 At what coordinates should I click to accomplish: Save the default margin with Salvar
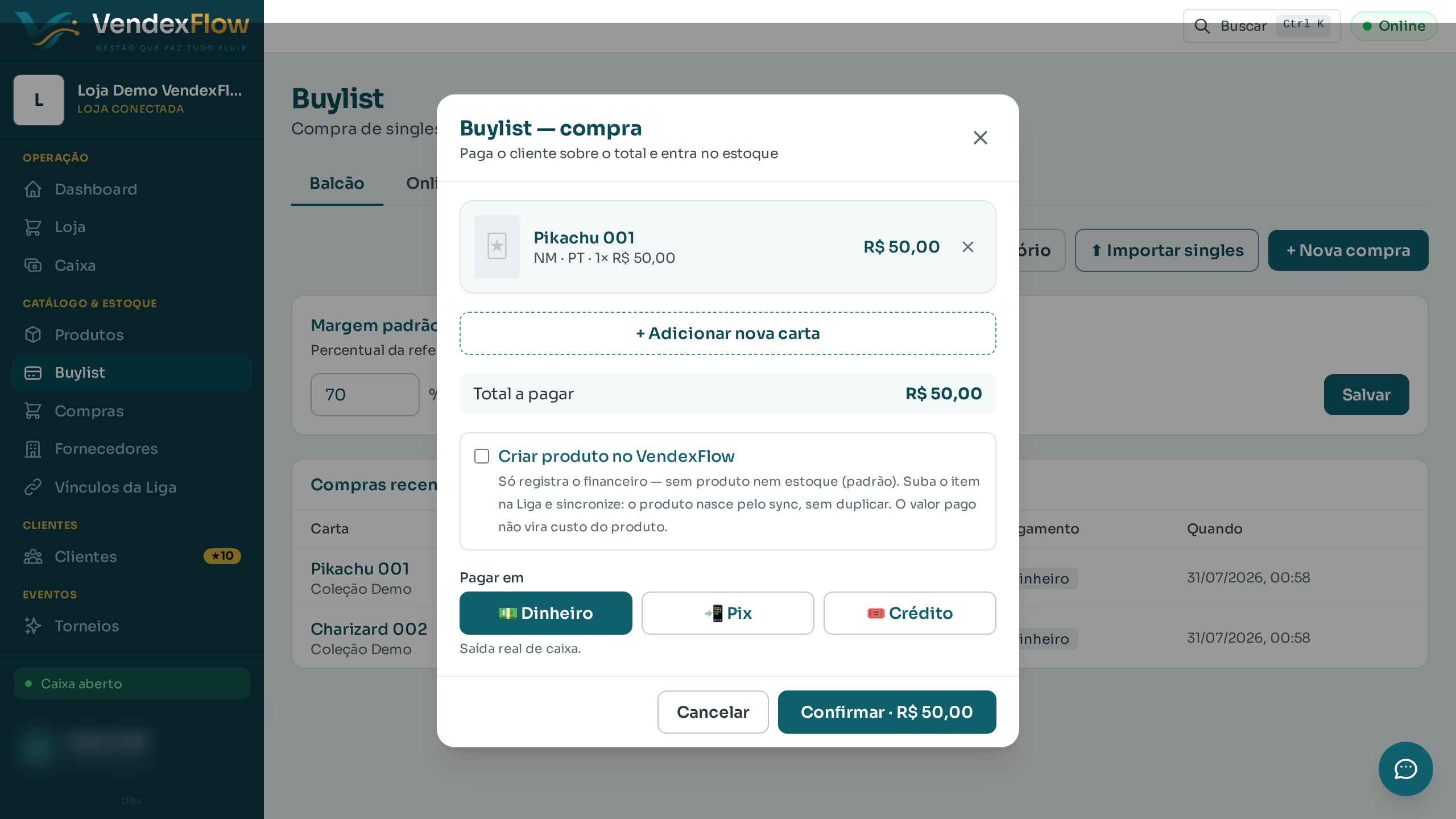pyautogui.click(x=1366, y=395)
